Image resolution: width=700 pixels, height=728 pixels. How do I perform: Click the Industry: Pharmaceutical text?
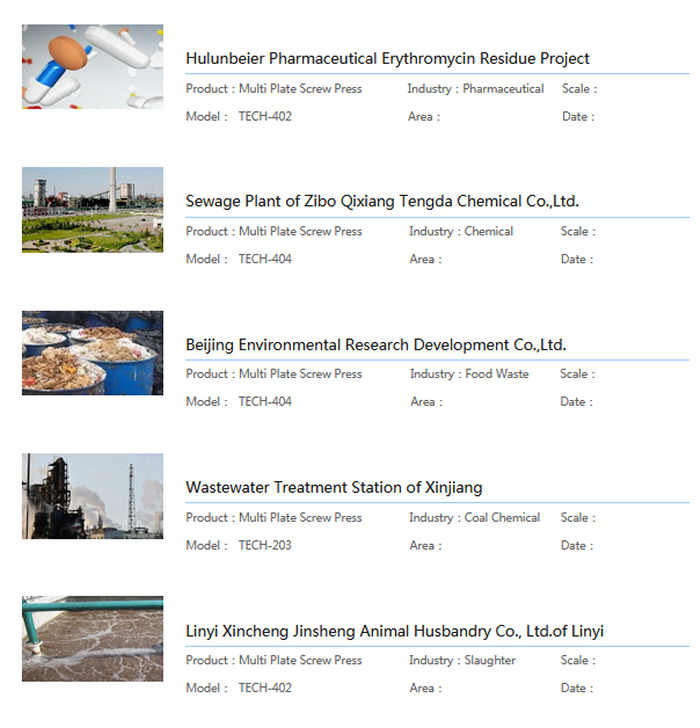click(x=475, y=89)
